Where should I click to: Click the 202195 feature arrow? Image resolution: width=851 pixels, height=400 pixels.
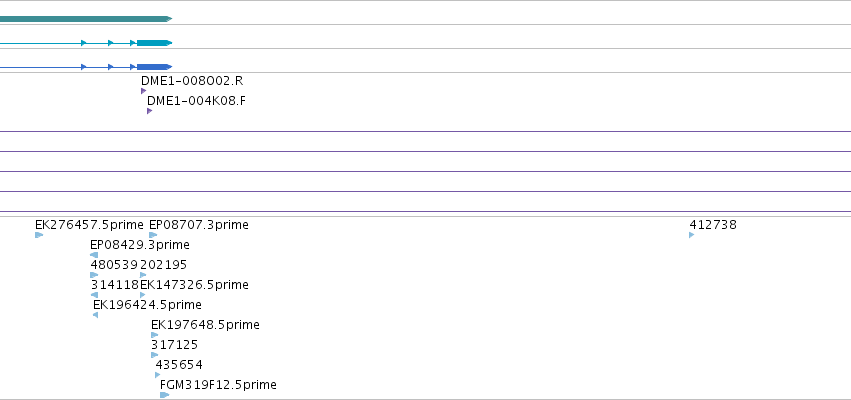143,275
